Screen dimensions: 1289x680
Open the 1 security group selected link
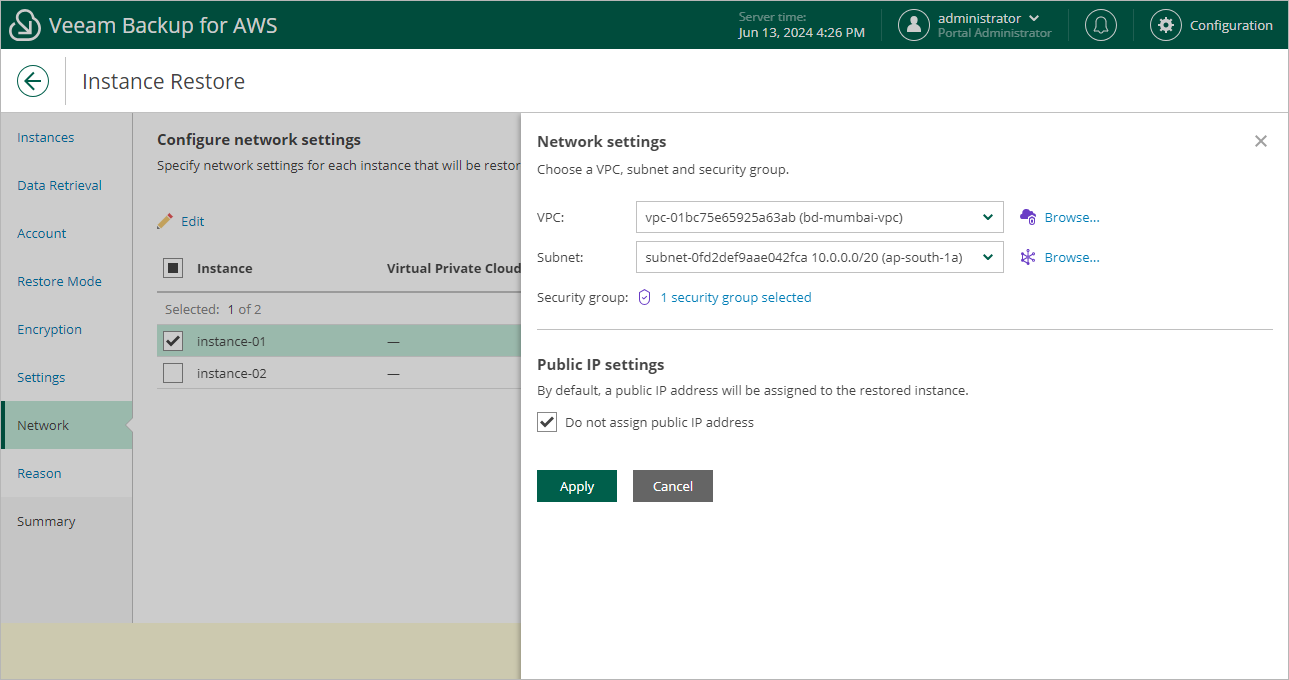(x=736, y=297)
